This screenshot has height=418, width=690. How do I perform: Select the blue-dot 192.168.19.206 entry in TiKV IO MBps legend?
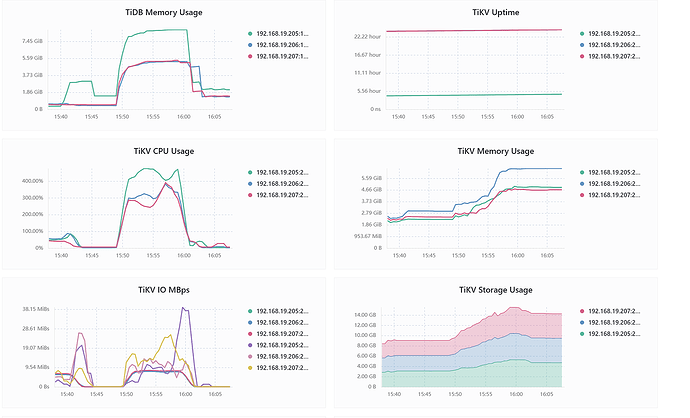click(278, 323)
